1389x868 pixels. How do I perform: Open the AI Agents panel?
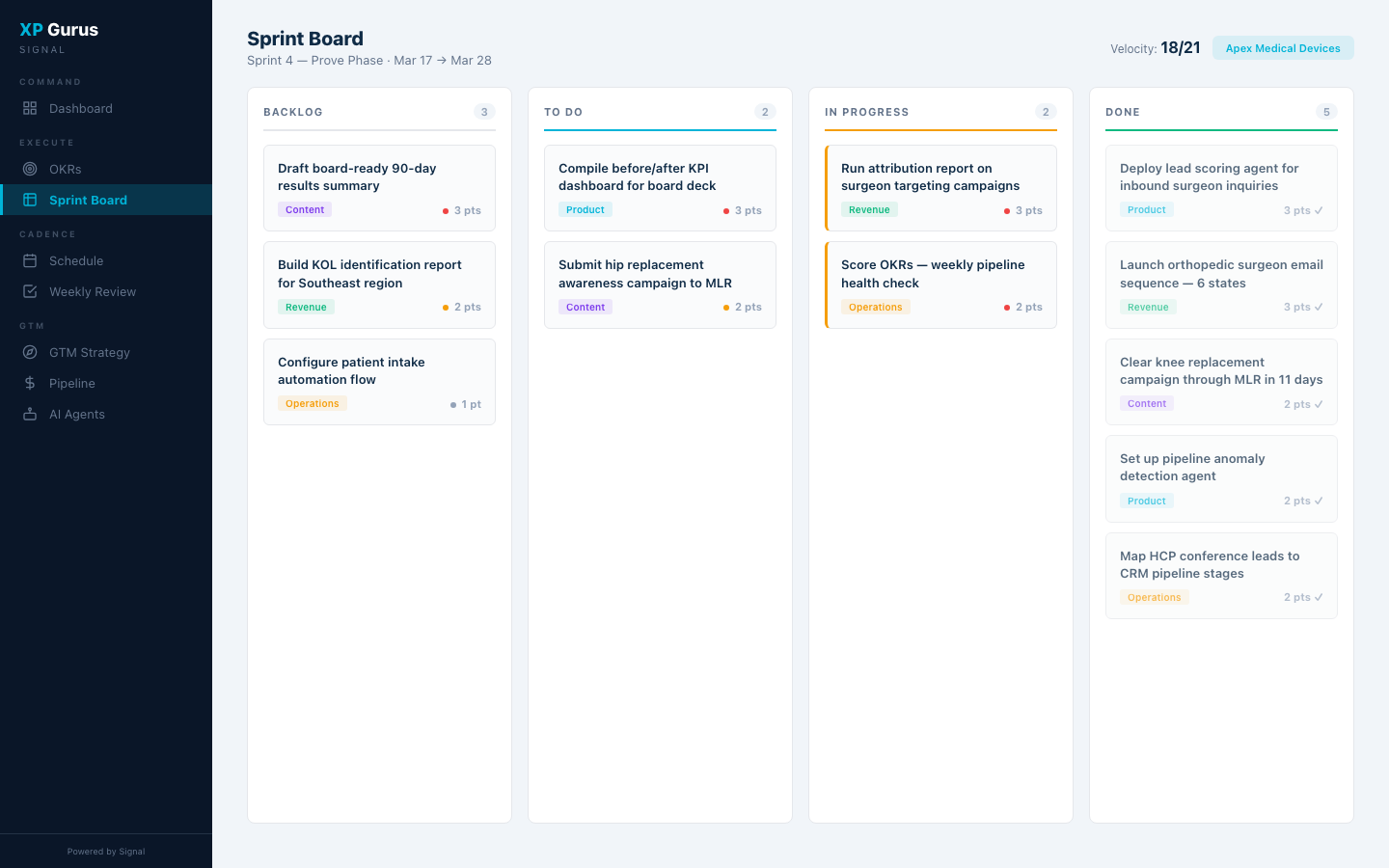point(30,414)
